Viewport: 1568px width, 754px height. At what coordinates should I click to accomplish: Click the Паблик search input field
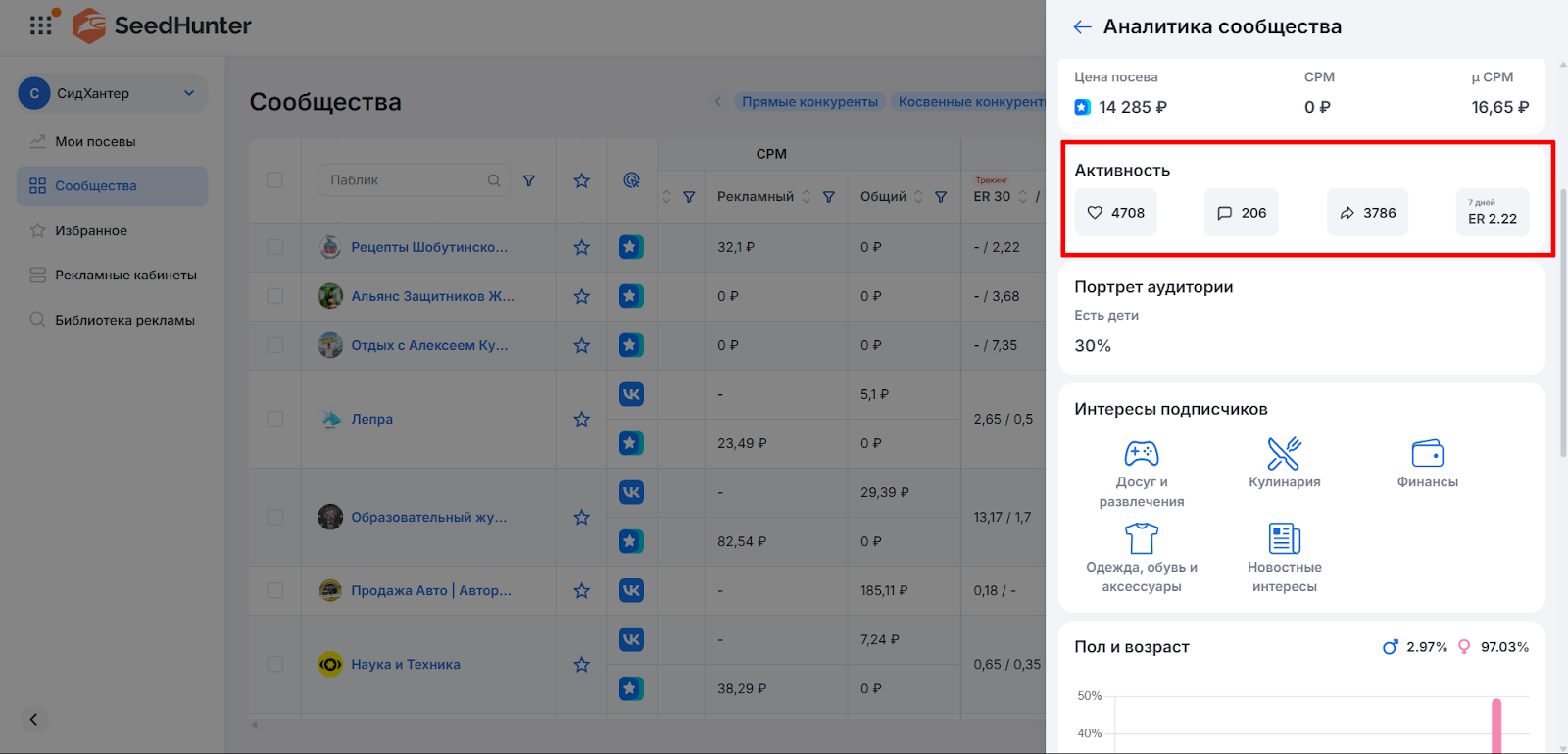click(x=407, y=180)
